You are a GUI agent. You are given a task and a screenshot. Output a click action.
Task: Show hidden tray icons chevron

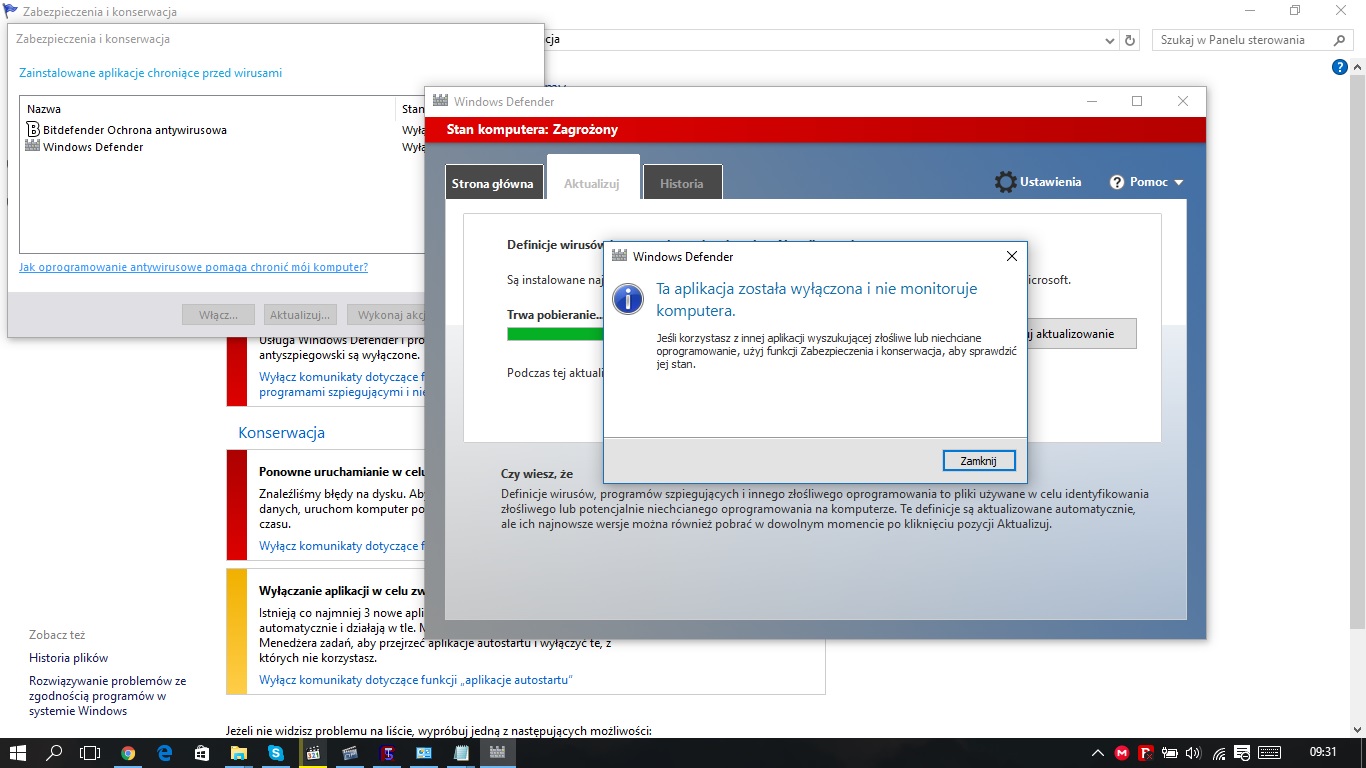tap(1098, 753)
